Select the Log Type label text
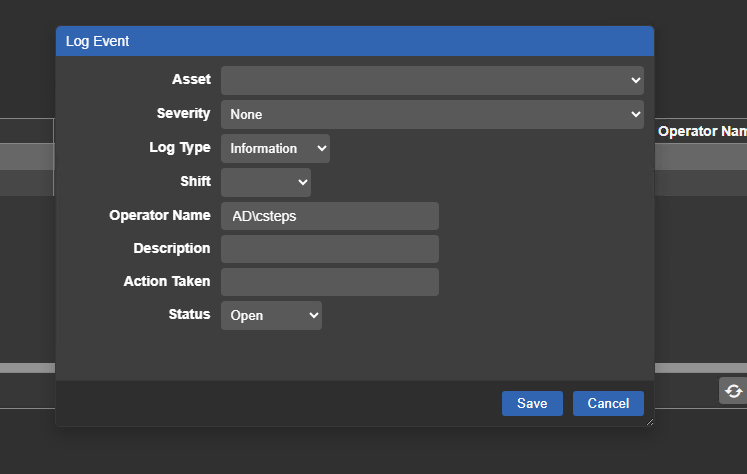 [x=179, y=147]
